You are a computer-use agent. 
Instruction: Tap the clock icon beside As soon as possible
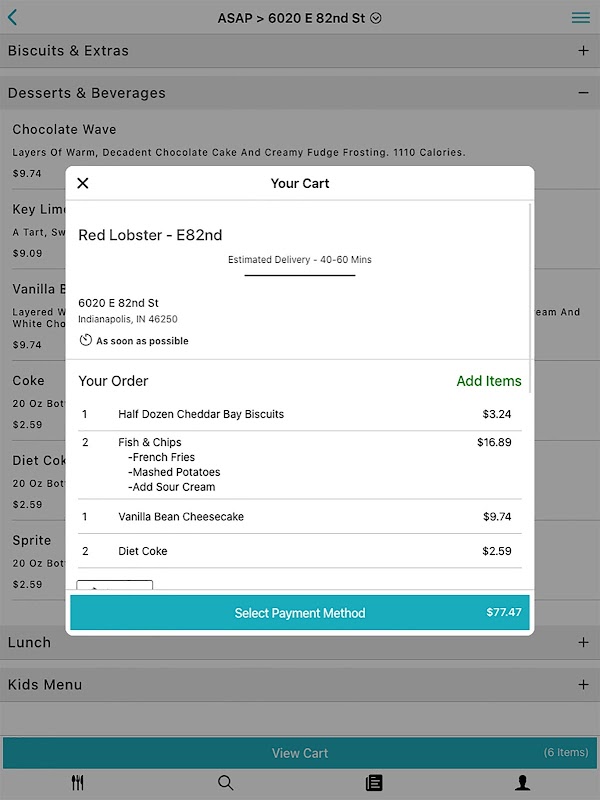tap(86, 341)
